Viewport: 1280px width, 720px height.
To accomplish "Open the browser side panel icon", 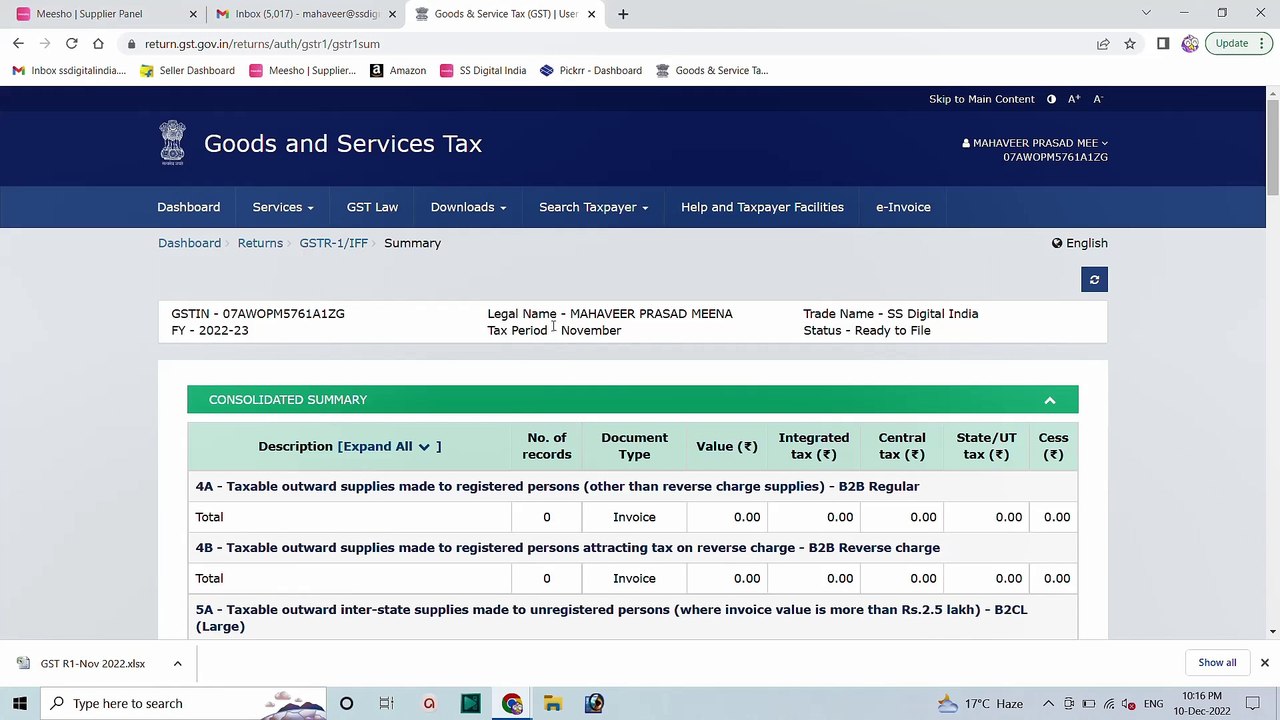I will 1163,44.
